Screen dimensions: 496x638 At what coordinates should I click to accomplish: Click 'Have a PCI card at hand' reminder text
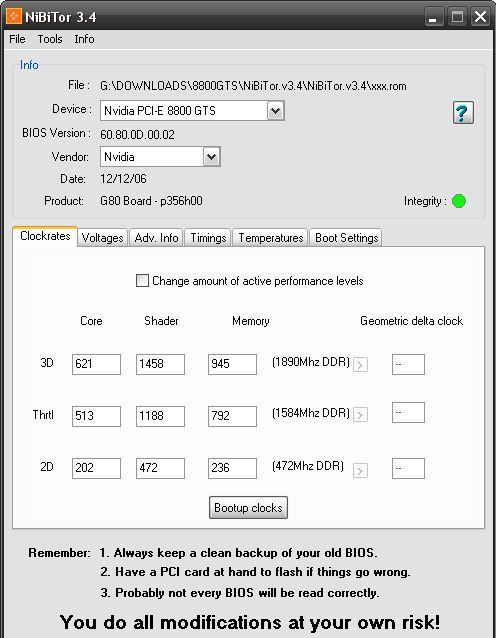(256, 572)
